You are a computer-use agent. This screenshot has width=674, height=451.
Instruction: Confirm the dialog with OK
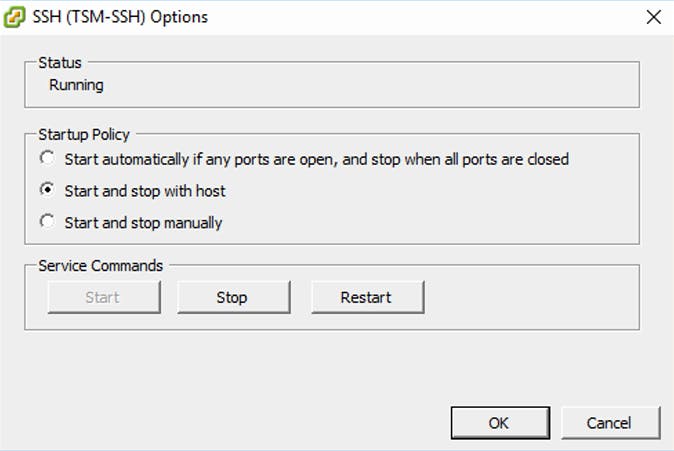pyautogui.click(x=499, y=423)
